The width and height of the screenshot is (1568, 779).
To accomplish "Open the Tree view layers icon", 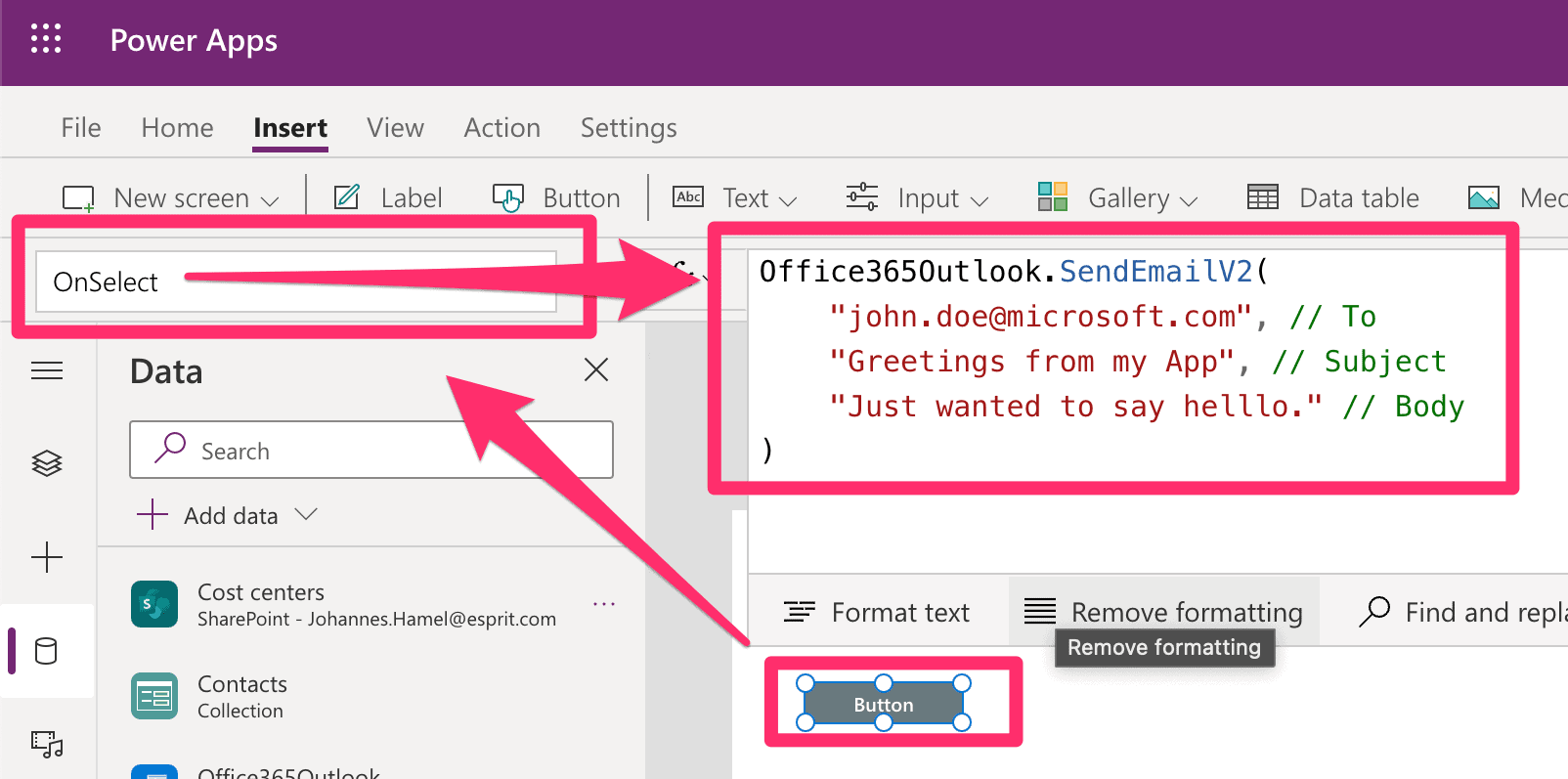I will coord(47,463).
